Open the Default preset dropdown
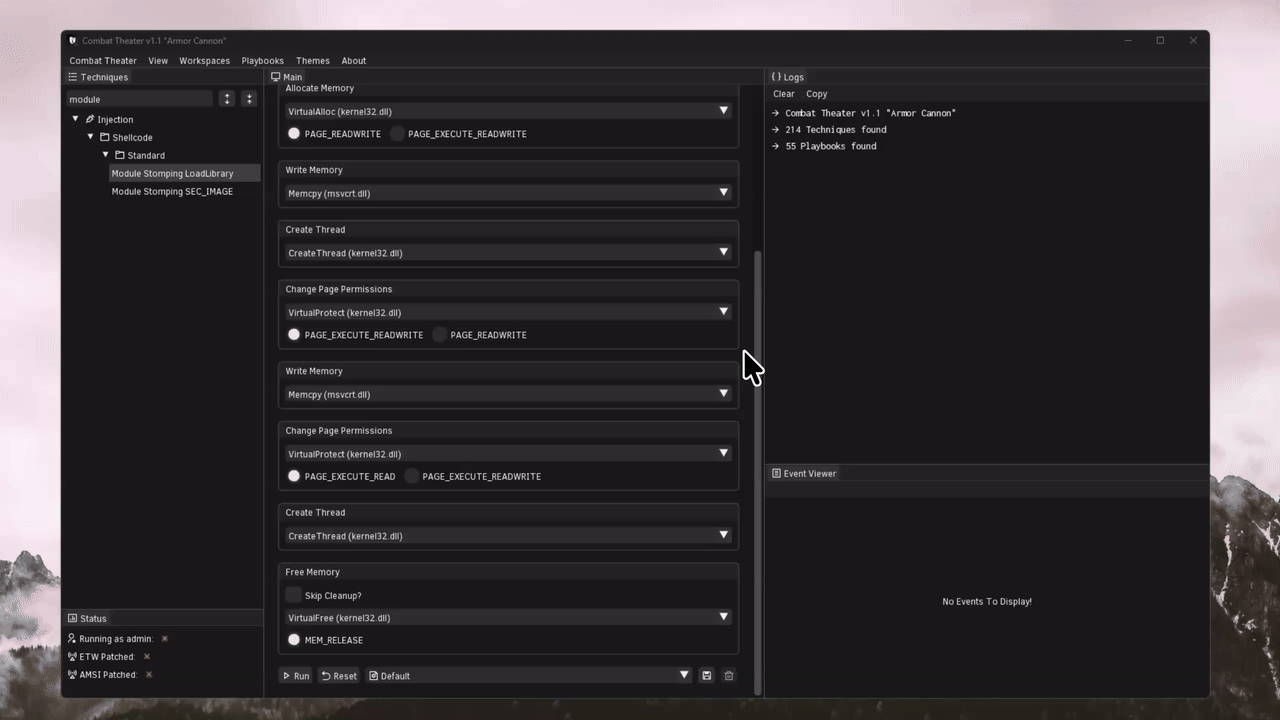Viewport: 1280px width, 720px height. 529,676
